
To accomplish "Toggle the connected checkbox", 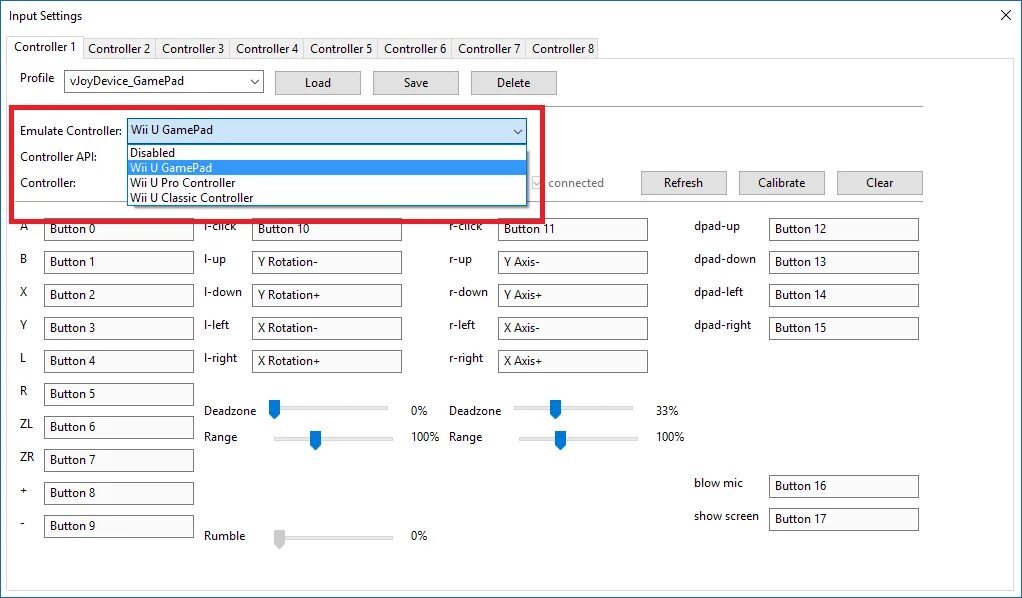I will pyautogui.click(x=536, y=183).
